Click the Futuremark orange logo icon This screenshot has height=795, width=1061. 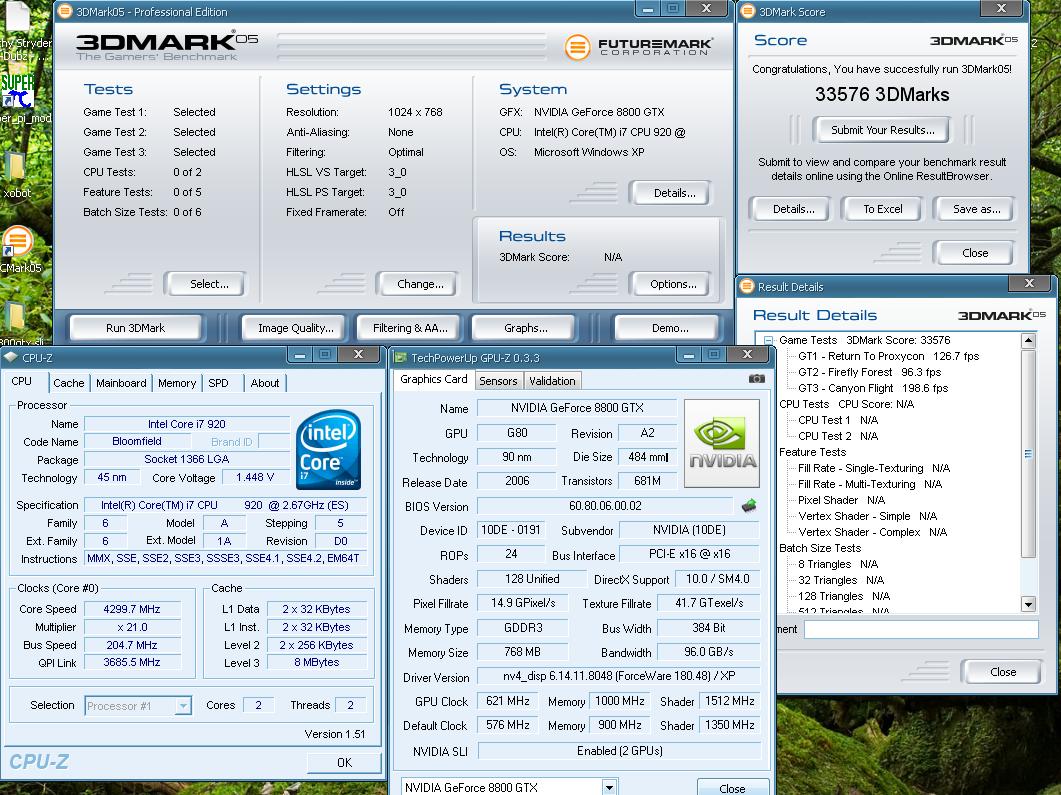[577, 47]
